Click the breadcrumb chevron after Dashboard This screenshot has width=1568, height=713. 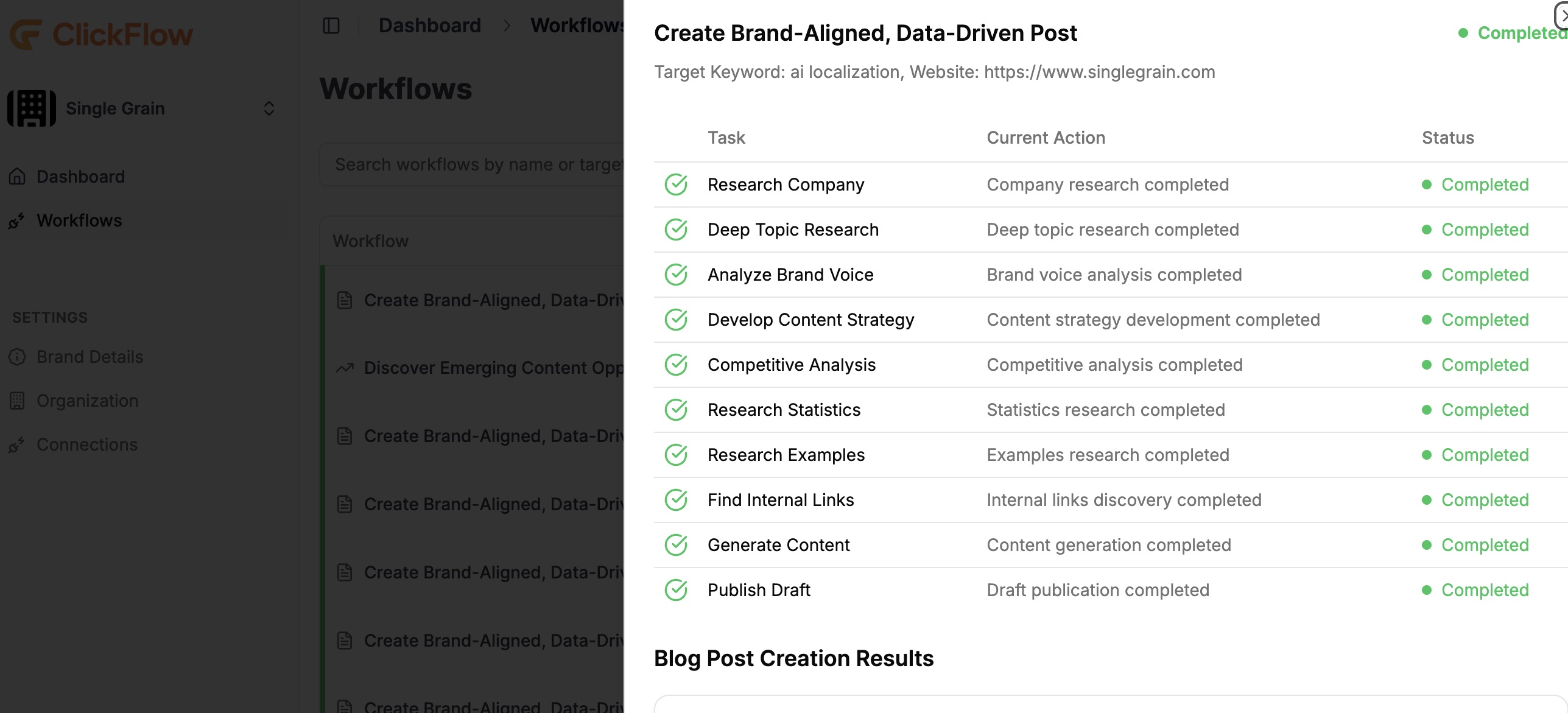tap(507, 26)
